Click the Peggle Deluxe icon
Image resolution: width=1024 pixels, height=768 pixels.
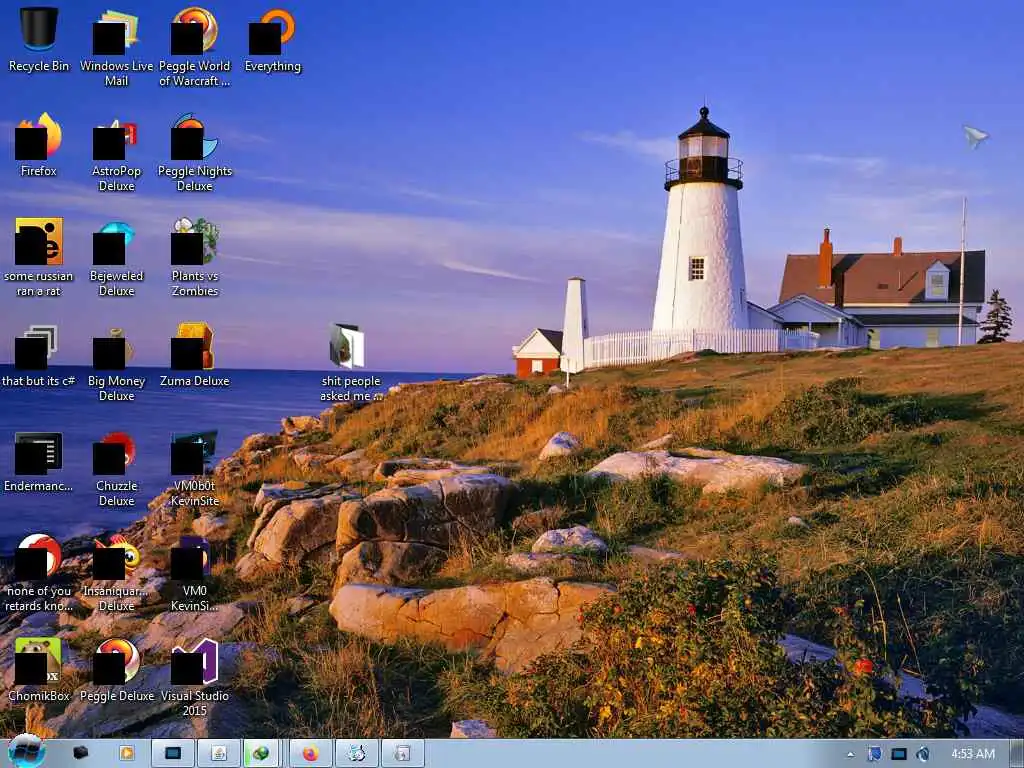[x=116, y=661]
